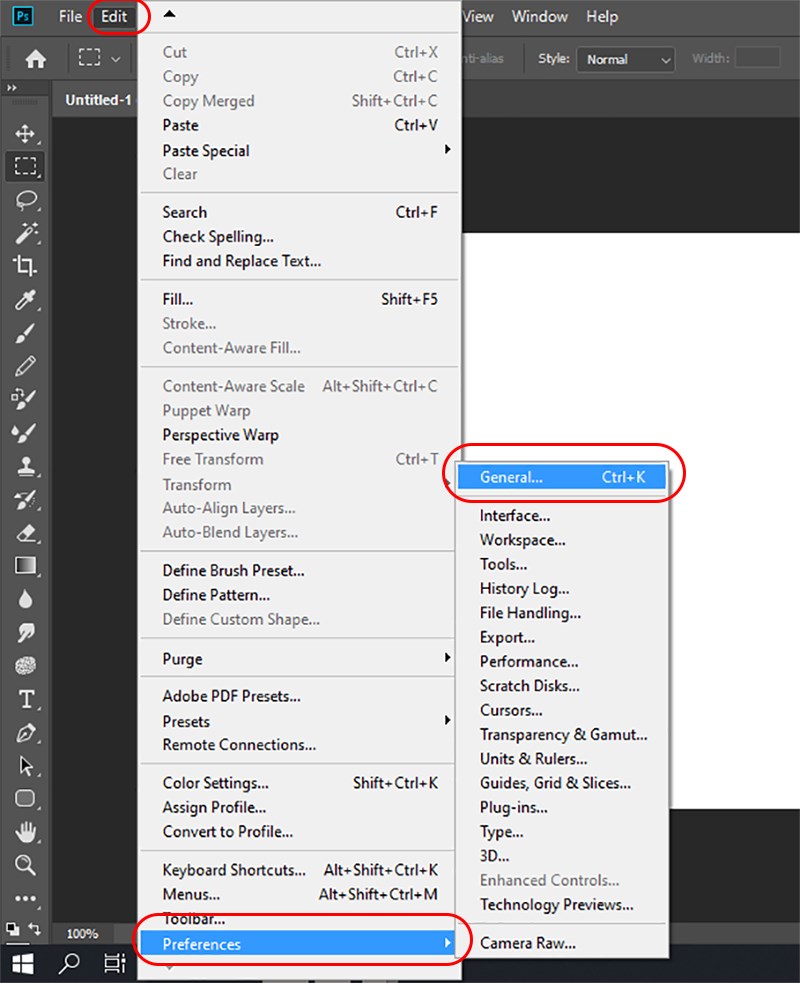
Task: Reset default foreground and background colors
Action: pyautogui.click(x=12, y=928)
